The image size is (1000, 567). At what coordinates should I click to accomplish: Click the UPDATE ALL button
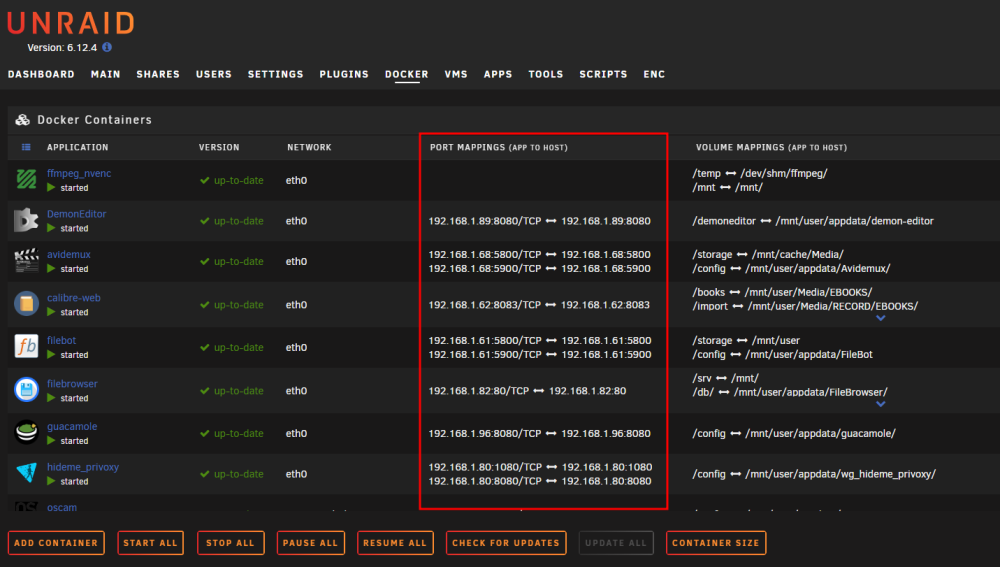tap(616, 543)
